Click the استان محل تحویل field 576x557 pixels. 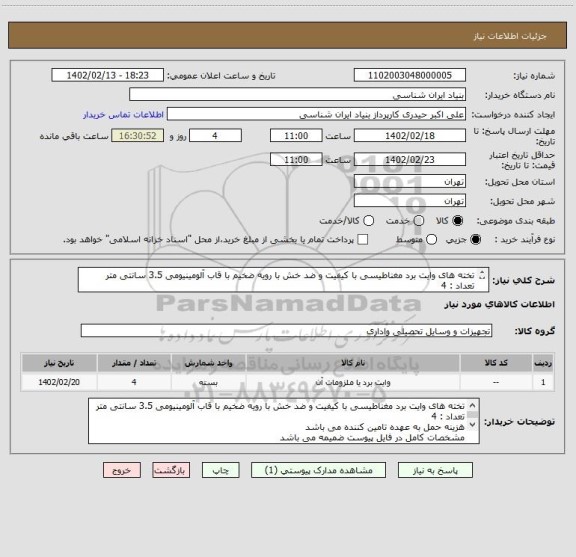point(410,182)
